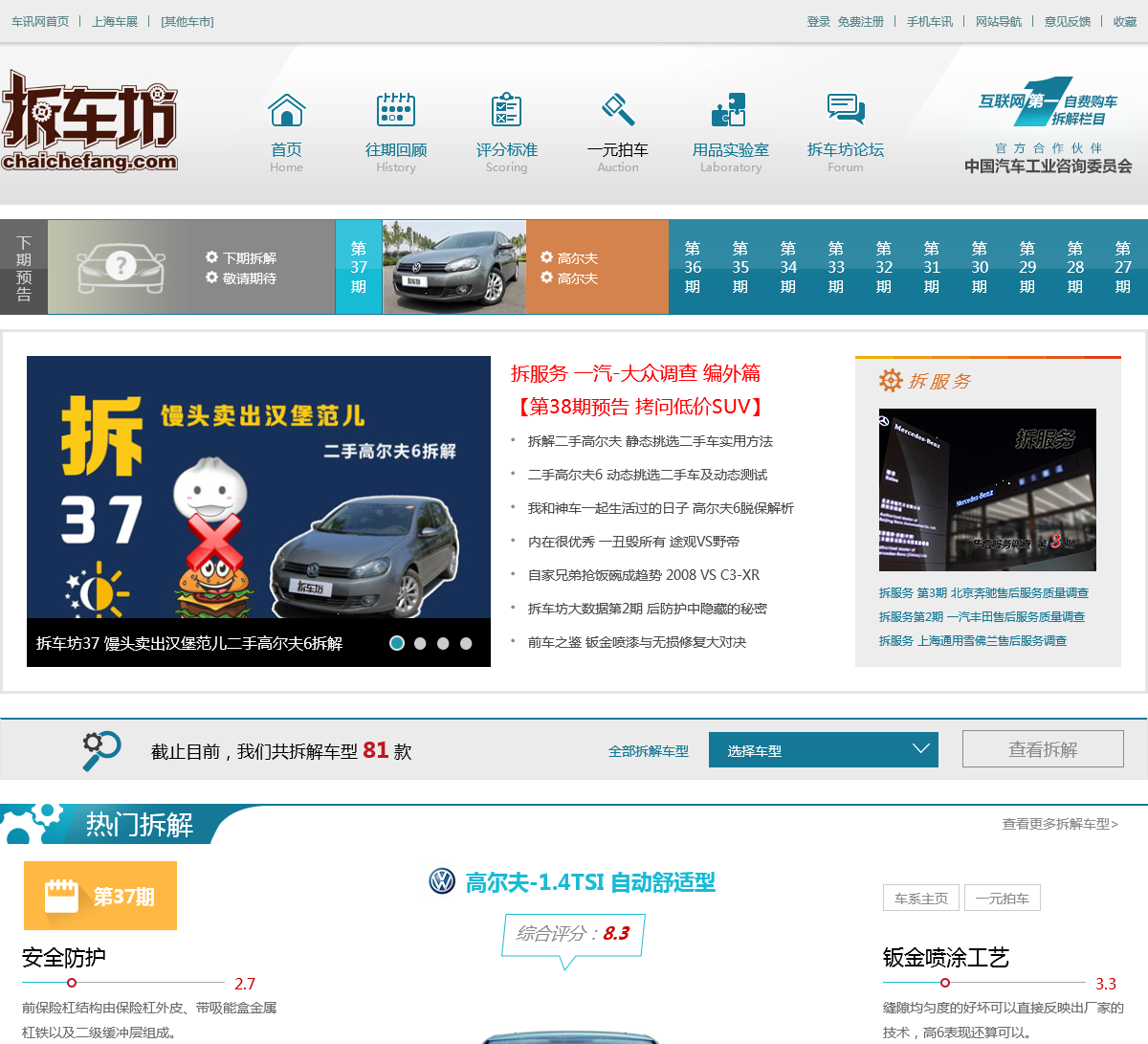Open 手机车讯 top link
1148x1044 pixels.
tap(930, 21)
